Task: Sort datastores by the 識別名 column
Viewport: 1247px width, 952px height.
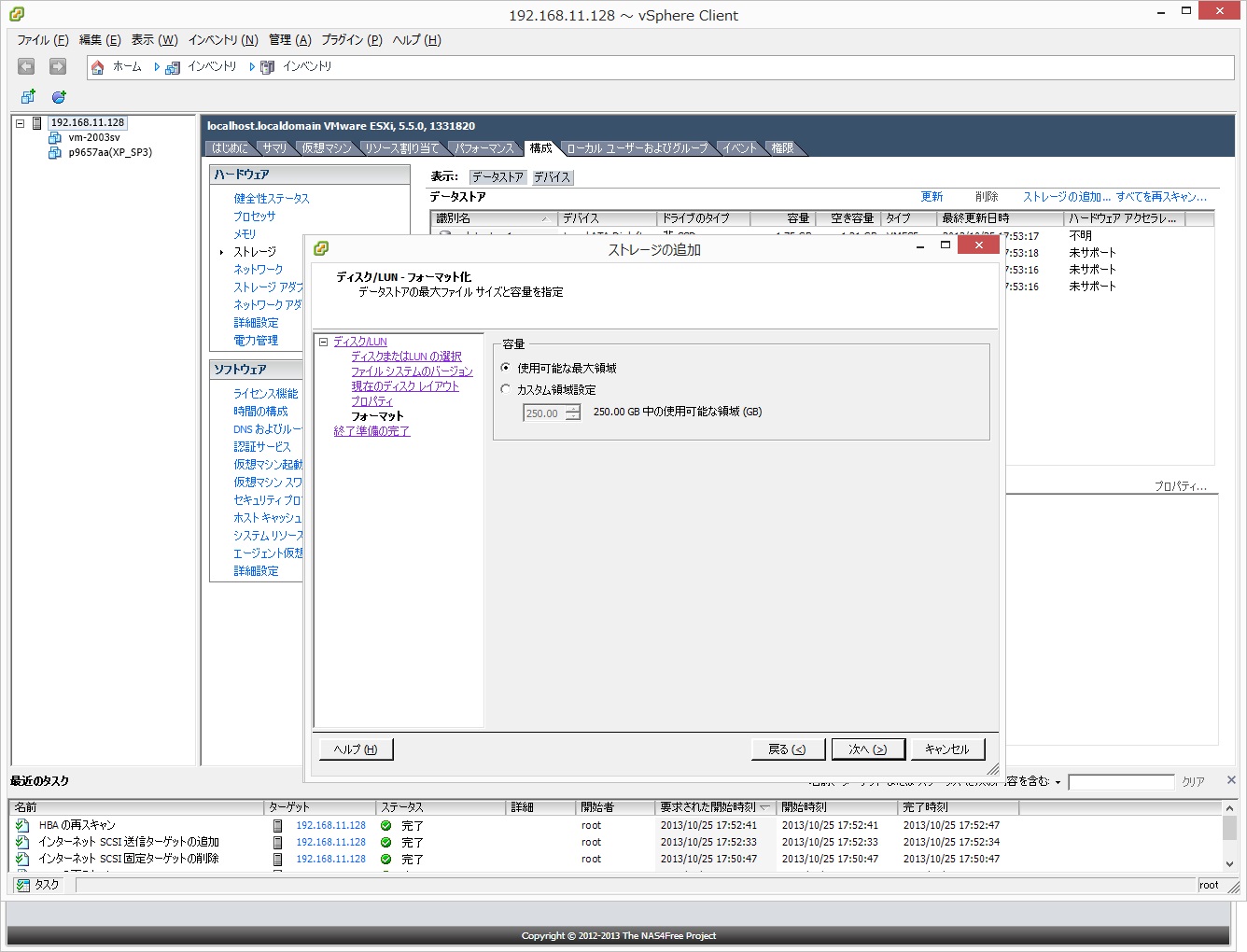Action: pyautogui.click(x=494, y=218)
